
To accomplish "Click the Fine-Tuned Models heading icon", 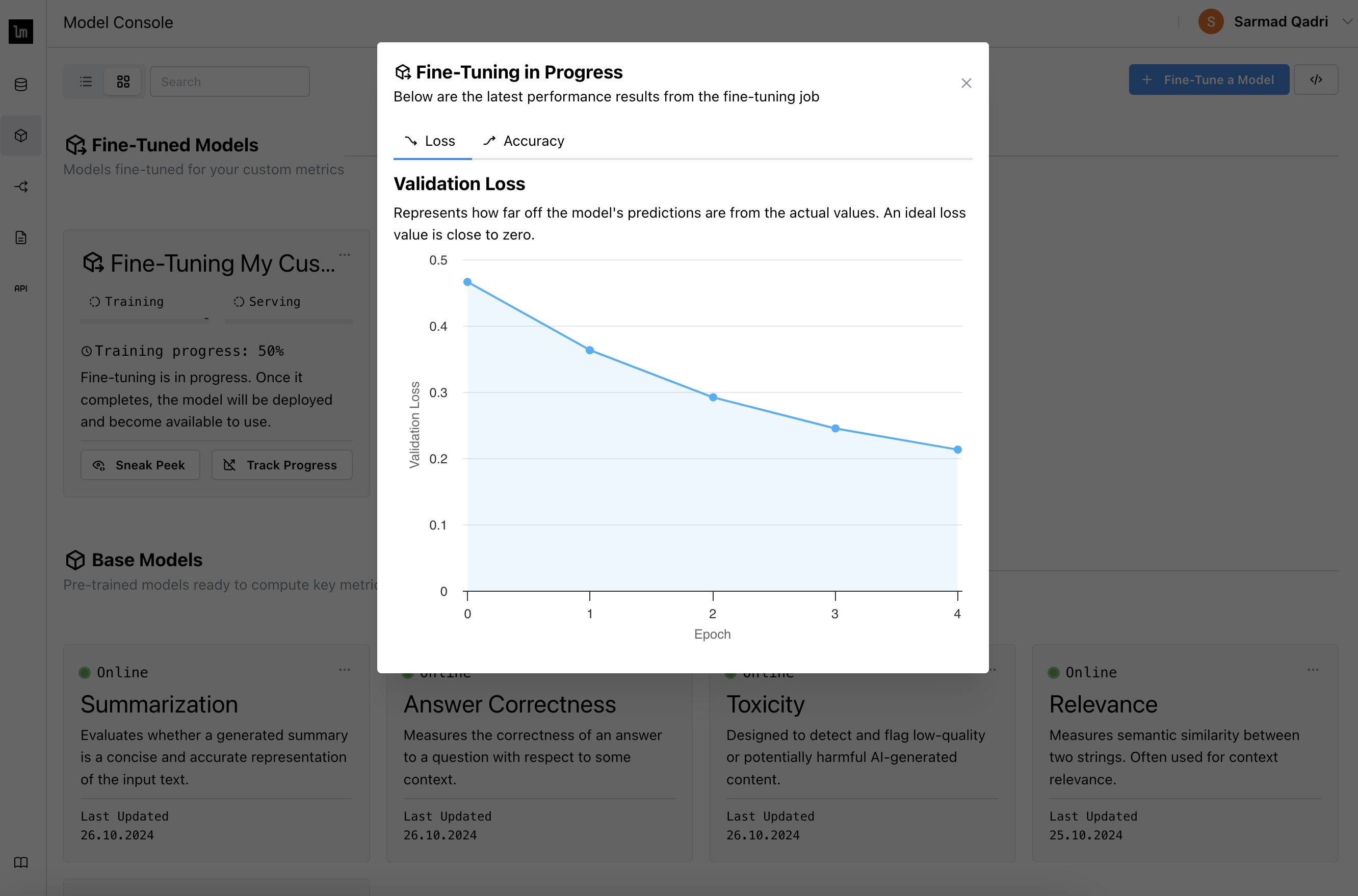I will tap(75, 145).
